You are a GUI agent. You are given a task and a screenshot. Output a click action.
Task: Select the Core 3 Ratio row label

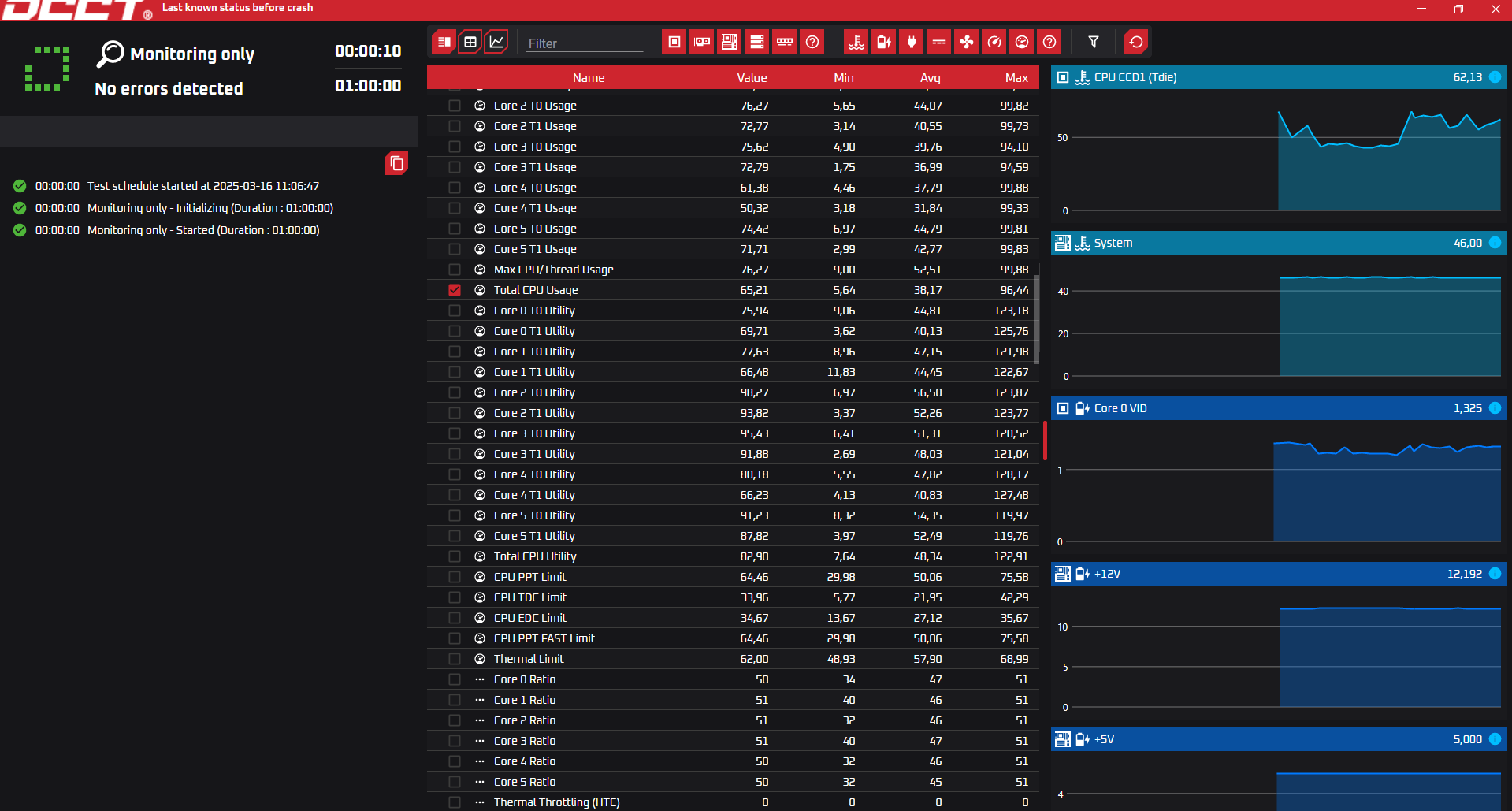pos(525,741)
